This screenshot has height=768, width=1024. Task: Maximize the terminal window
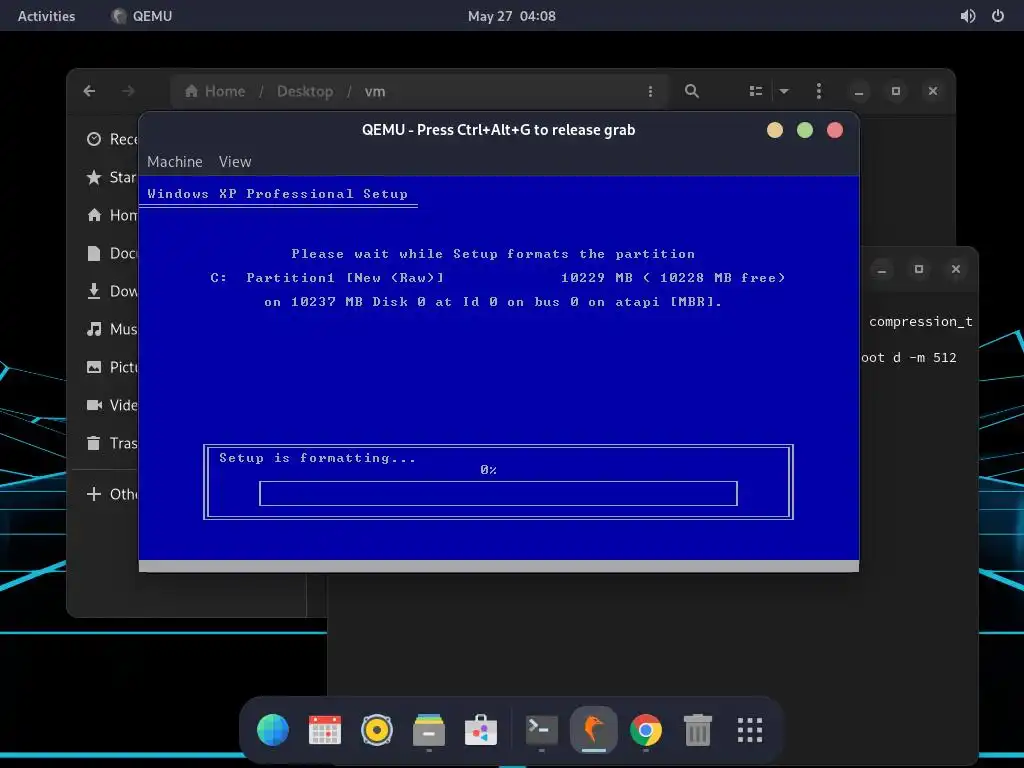[919, 269]
